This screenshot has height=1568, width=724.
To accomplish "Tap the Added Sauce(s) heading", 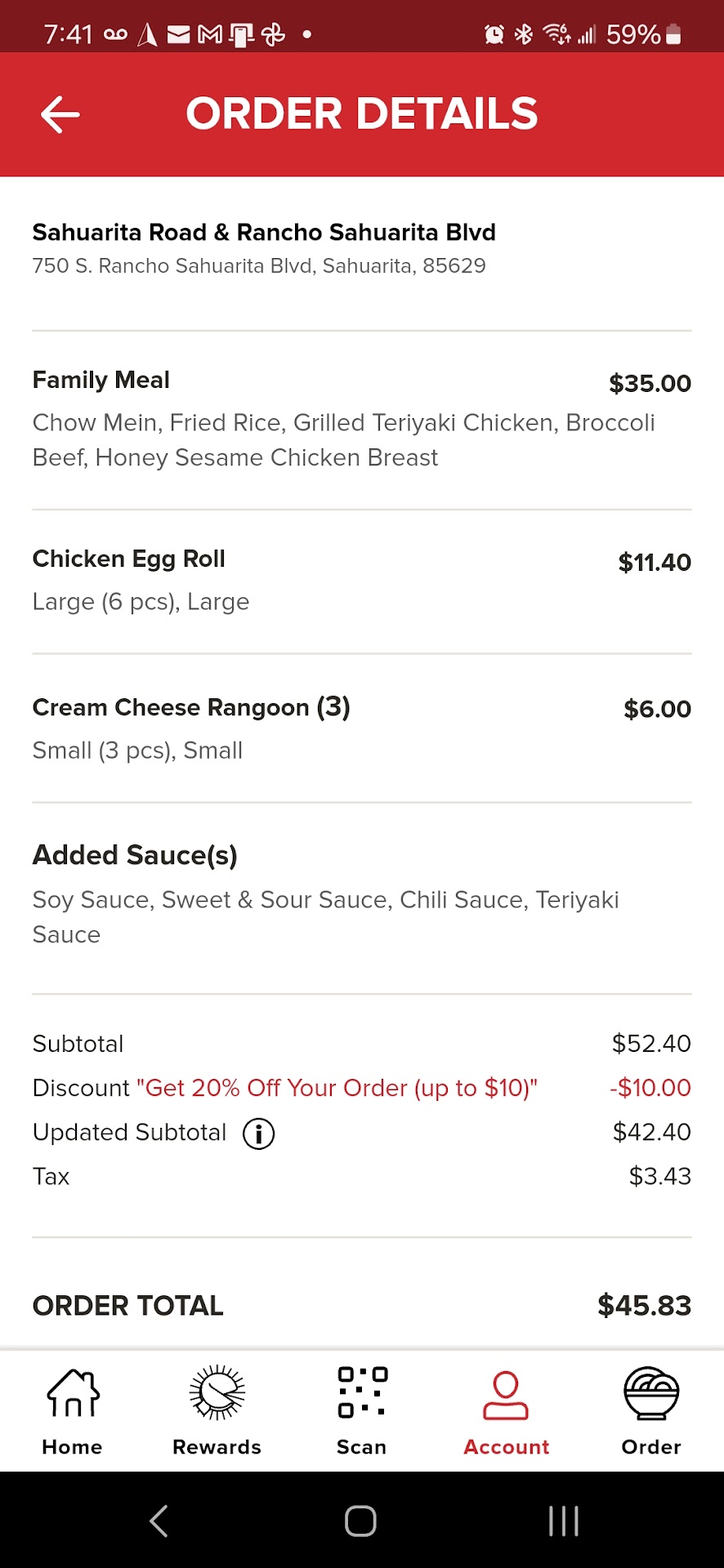I will [x=135, y=856].
